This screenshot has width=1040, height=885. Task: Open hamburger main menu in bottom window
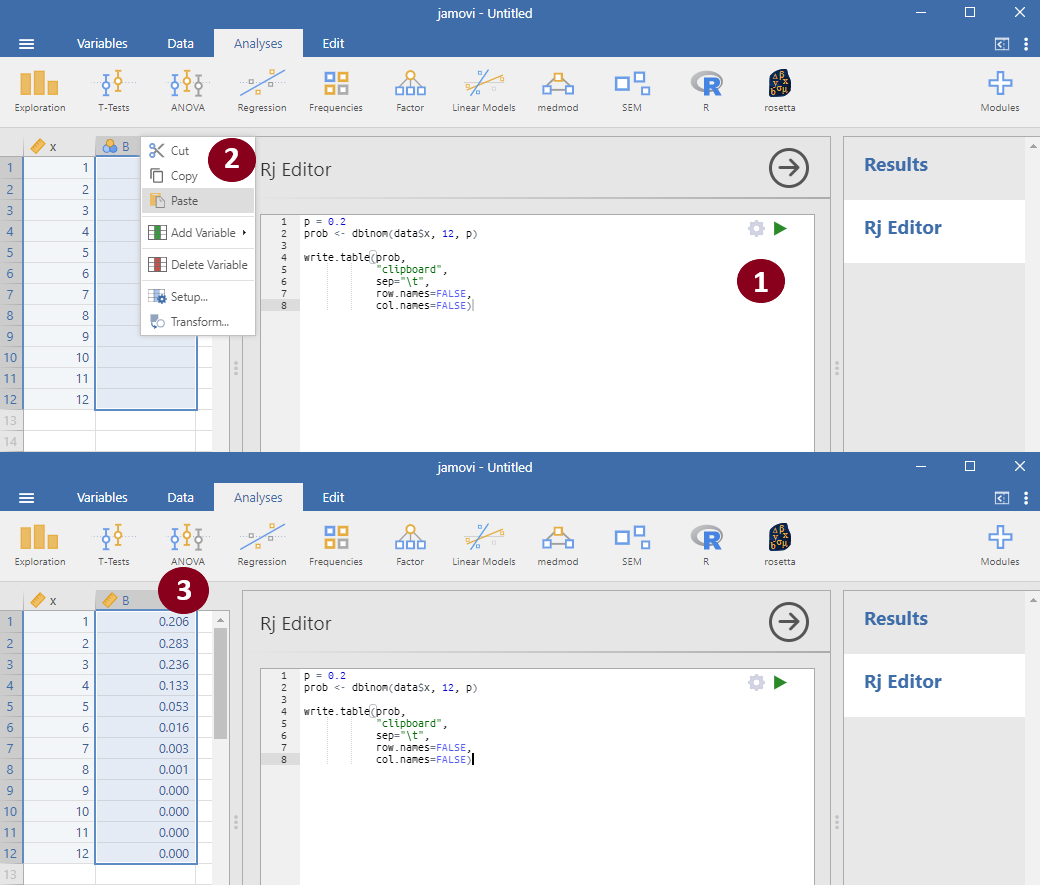coord(27,498)
